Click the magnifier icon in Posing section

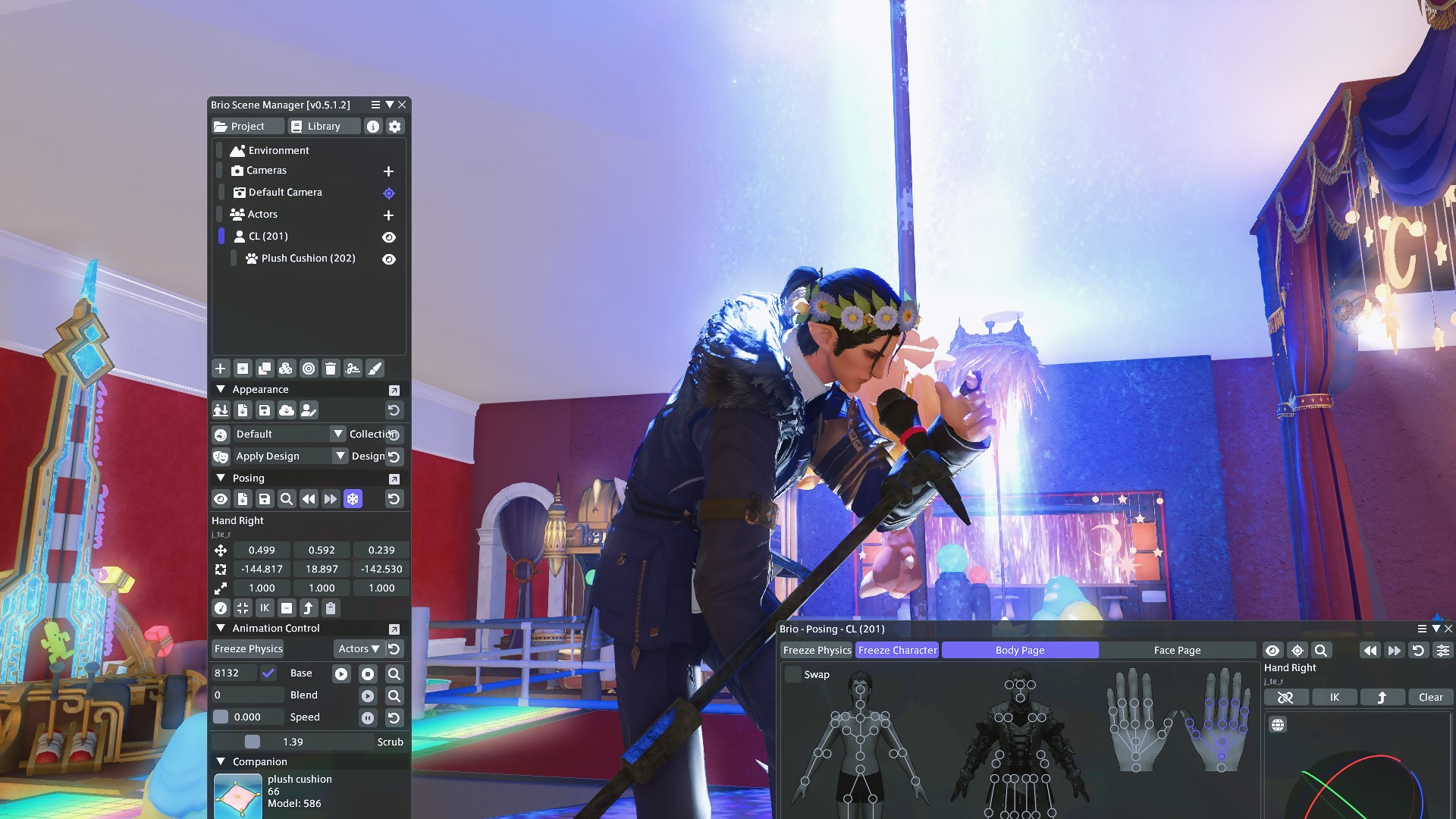pyautogui.click(x=286, y=499)
